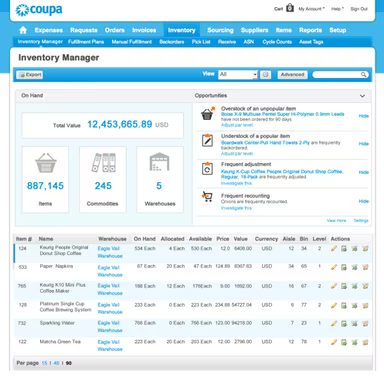Click third action icon for Paper Napkins

354,267
